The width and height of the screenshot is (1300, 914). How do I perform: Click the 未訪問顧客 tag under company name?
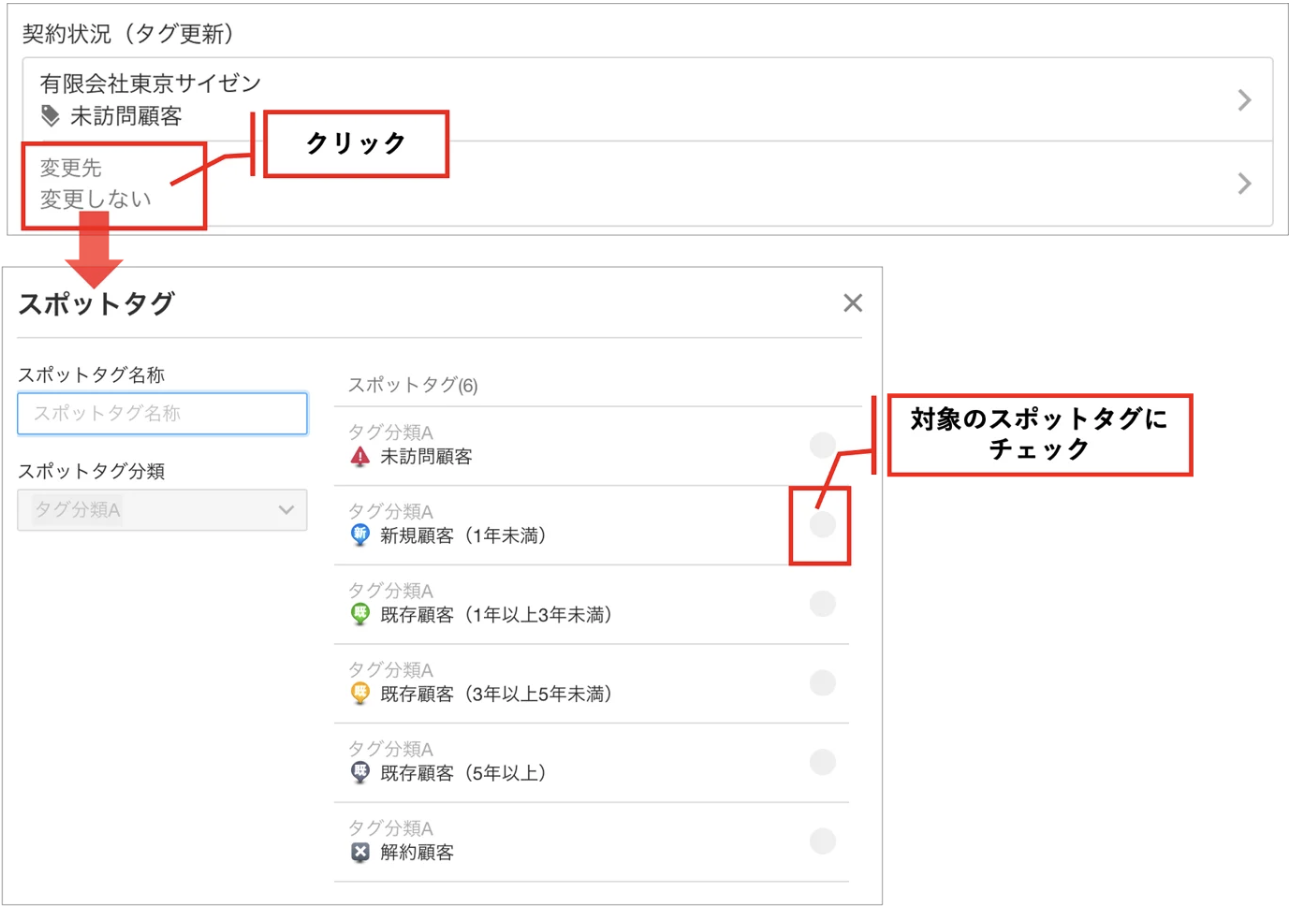coord(126,117)
